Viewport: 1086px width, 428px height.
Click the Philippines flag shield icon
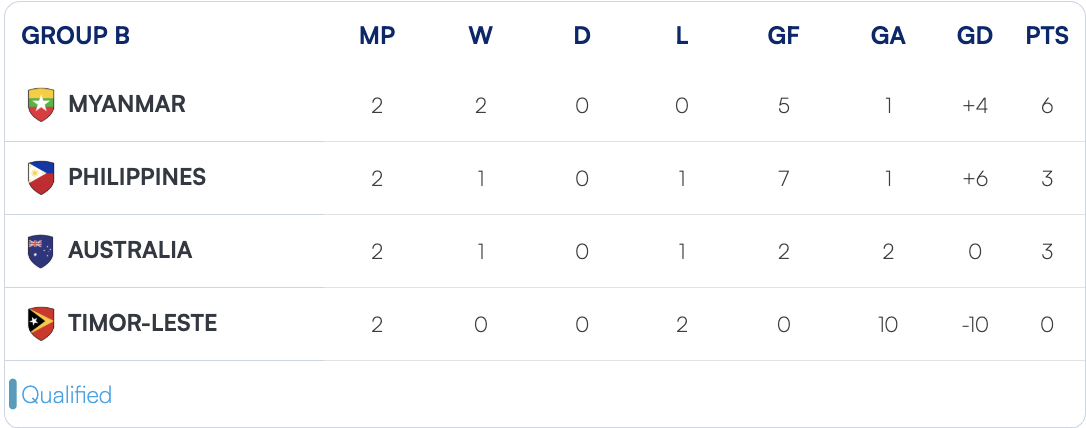pos(41,178)
